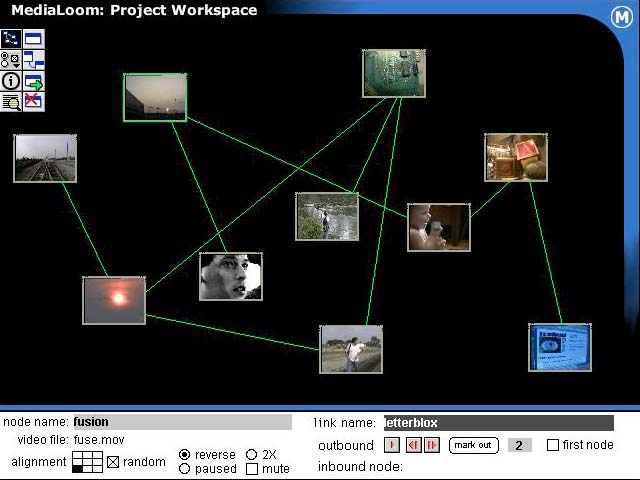This screenshot has height=480, width=640.
Task: Select the 2X speed radio button
Action: [x=252, y=454]
